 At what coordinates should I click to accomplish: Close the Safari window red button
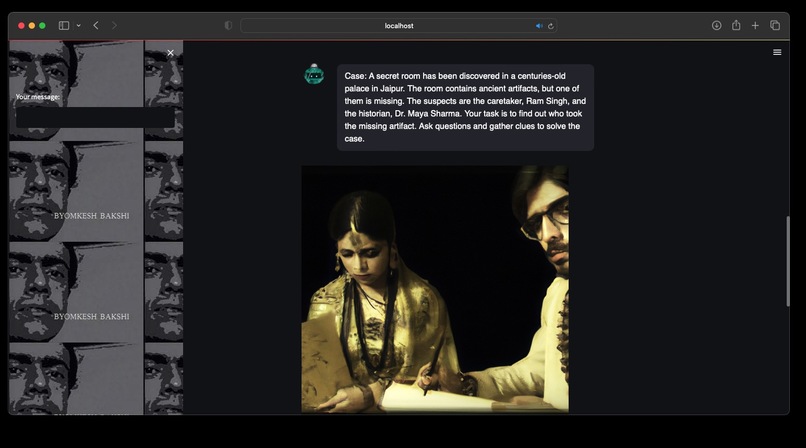pos(21,26)
